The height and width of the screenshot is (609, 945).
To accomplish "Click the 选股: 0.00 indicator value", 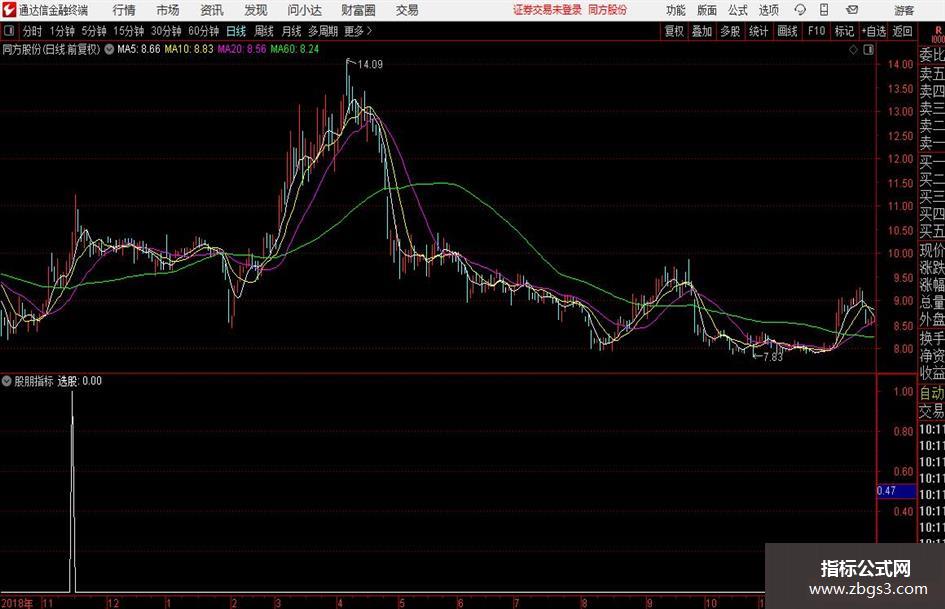I will [x=80, y=381].
